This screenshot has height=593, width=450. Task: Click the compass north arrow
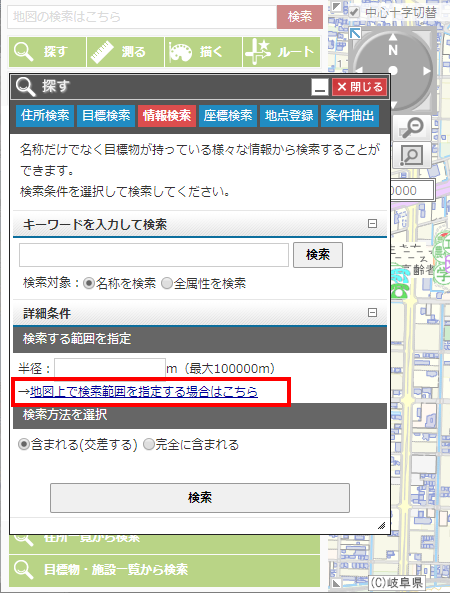(393, 37)
